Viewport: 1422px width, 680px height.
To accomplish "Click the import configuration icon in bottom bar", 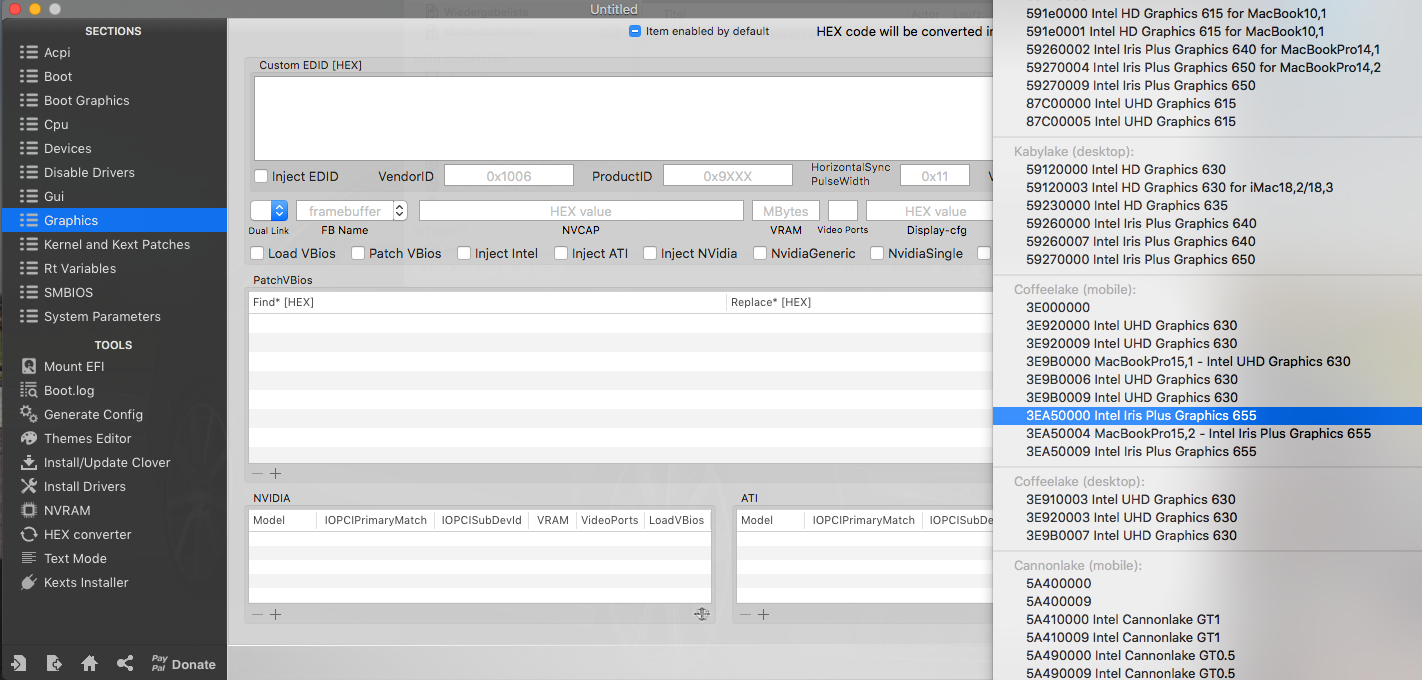I will pos(19,663).
